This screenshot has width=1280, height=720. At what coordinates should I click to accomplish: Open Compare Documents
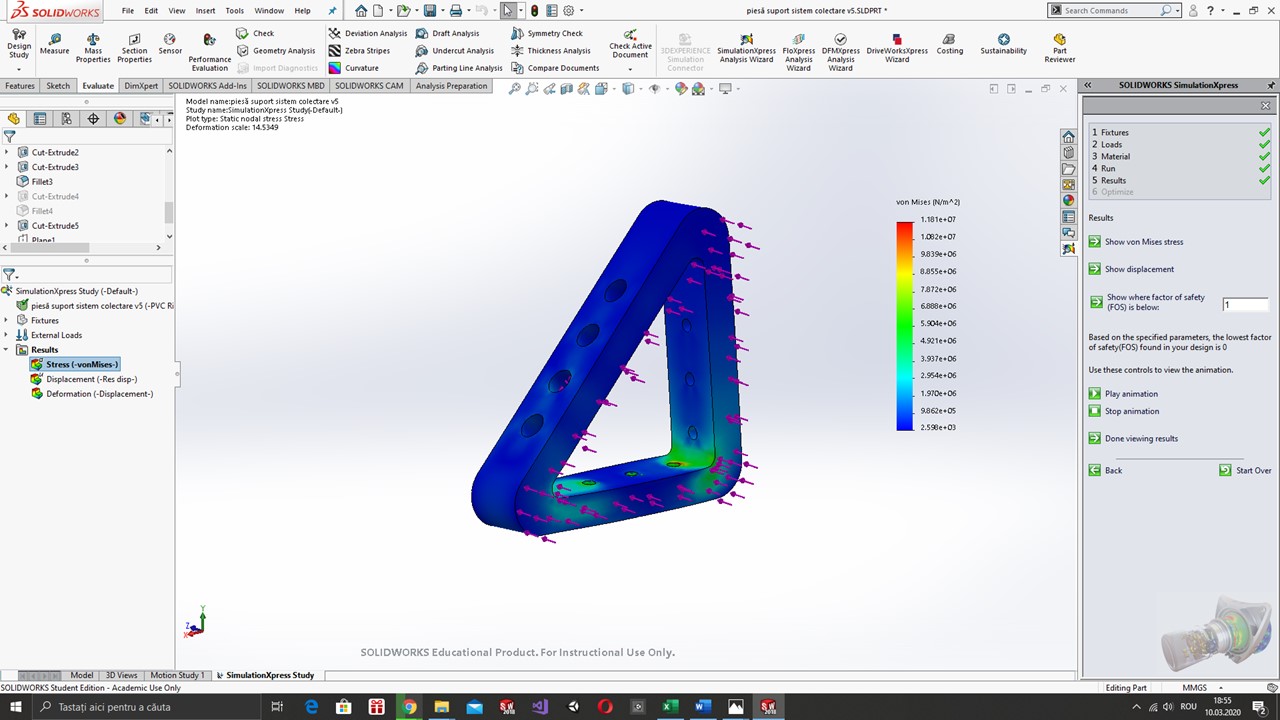[x=555, y=68]
